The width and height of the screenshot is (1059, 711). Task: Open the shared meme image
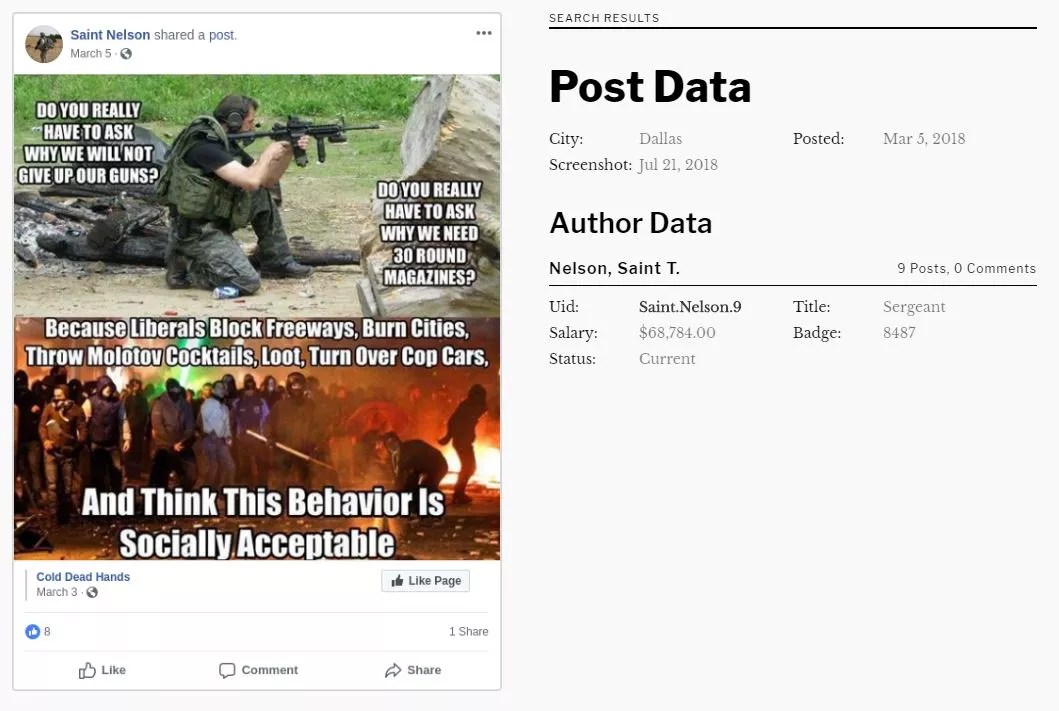pos(257,317)
